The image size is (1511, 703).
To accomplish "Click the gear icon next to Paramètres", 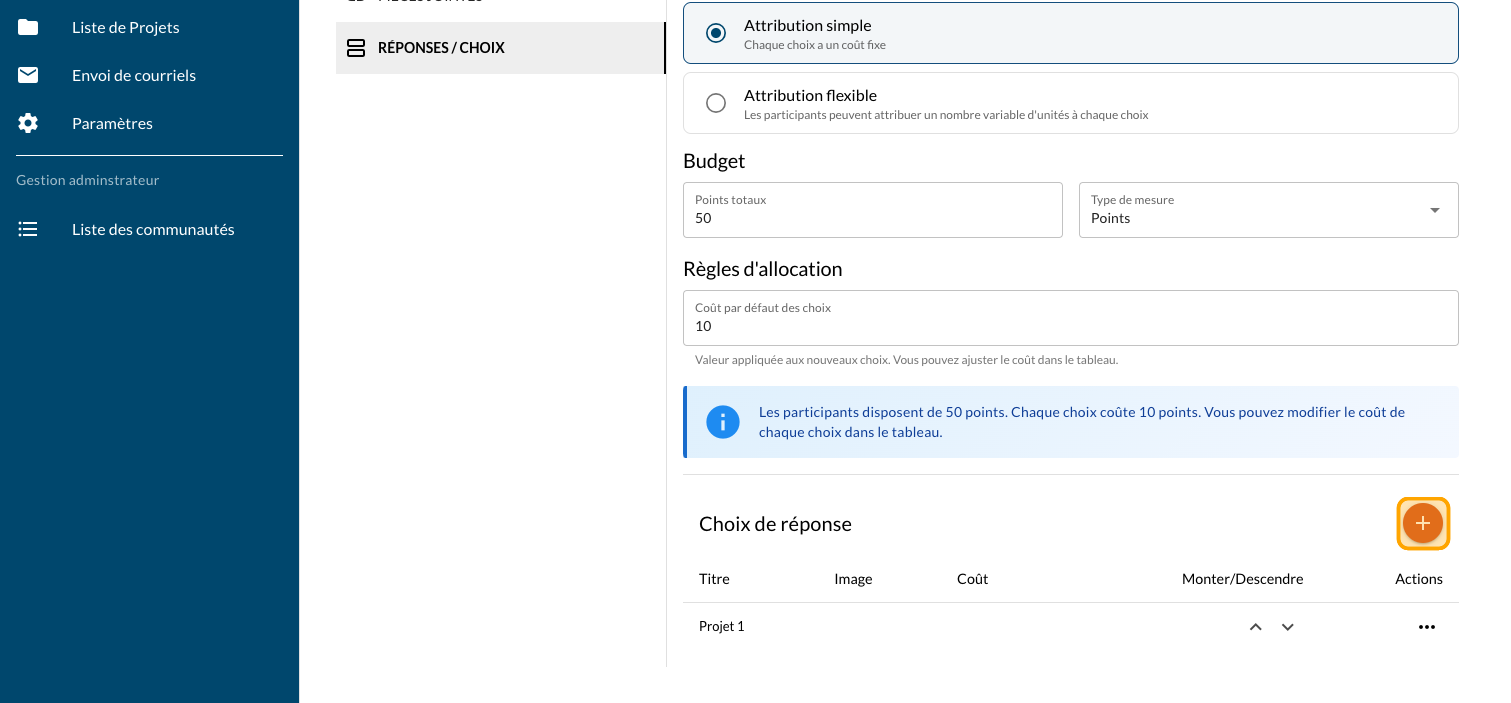I will [x=28, y=123].
